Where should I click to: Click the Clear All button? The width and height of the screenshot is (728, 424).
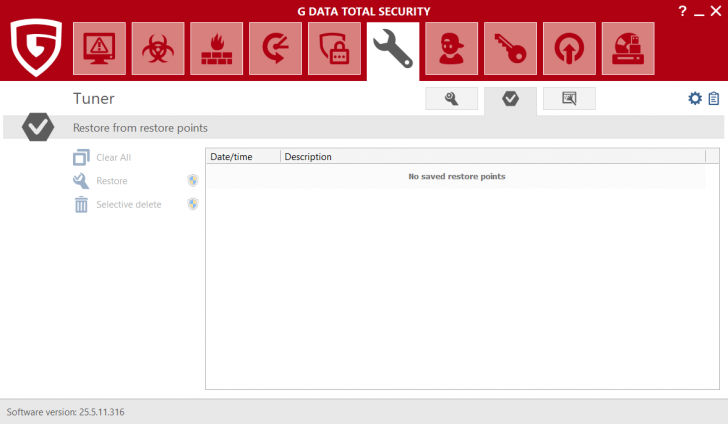pos(102,157)
